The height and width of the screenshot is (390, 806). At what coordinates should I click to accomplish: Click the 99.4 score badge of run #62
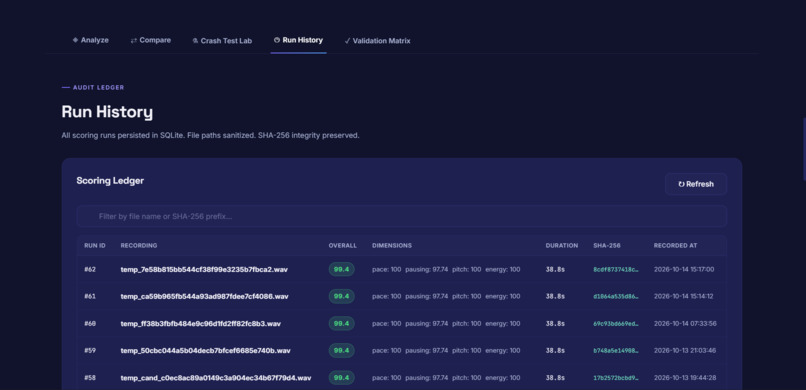(341, 269)
